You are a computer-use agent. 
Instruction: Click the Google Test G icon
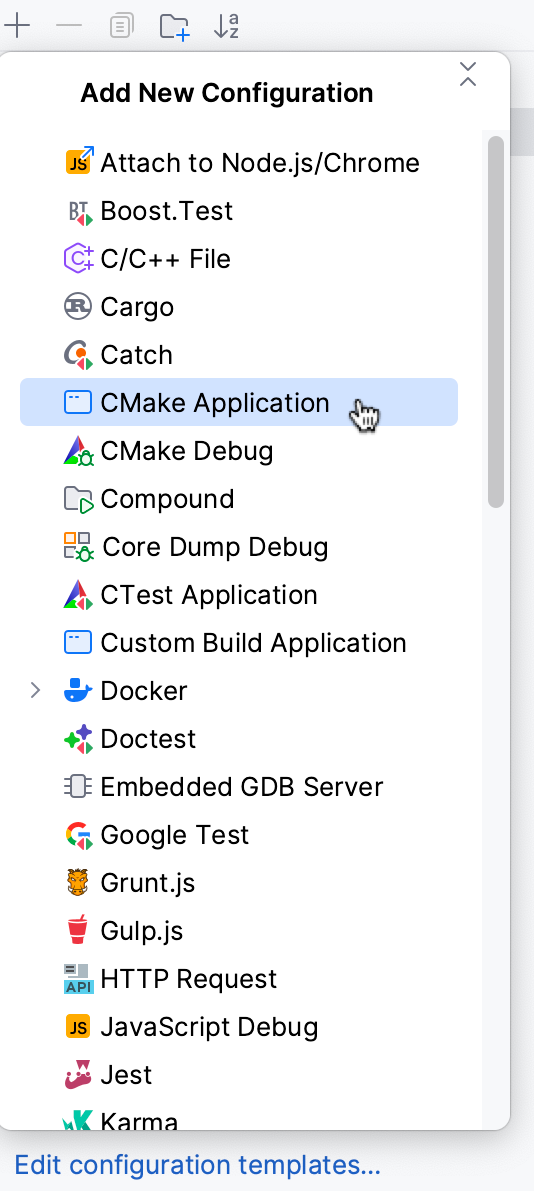[x=78, y=835]
